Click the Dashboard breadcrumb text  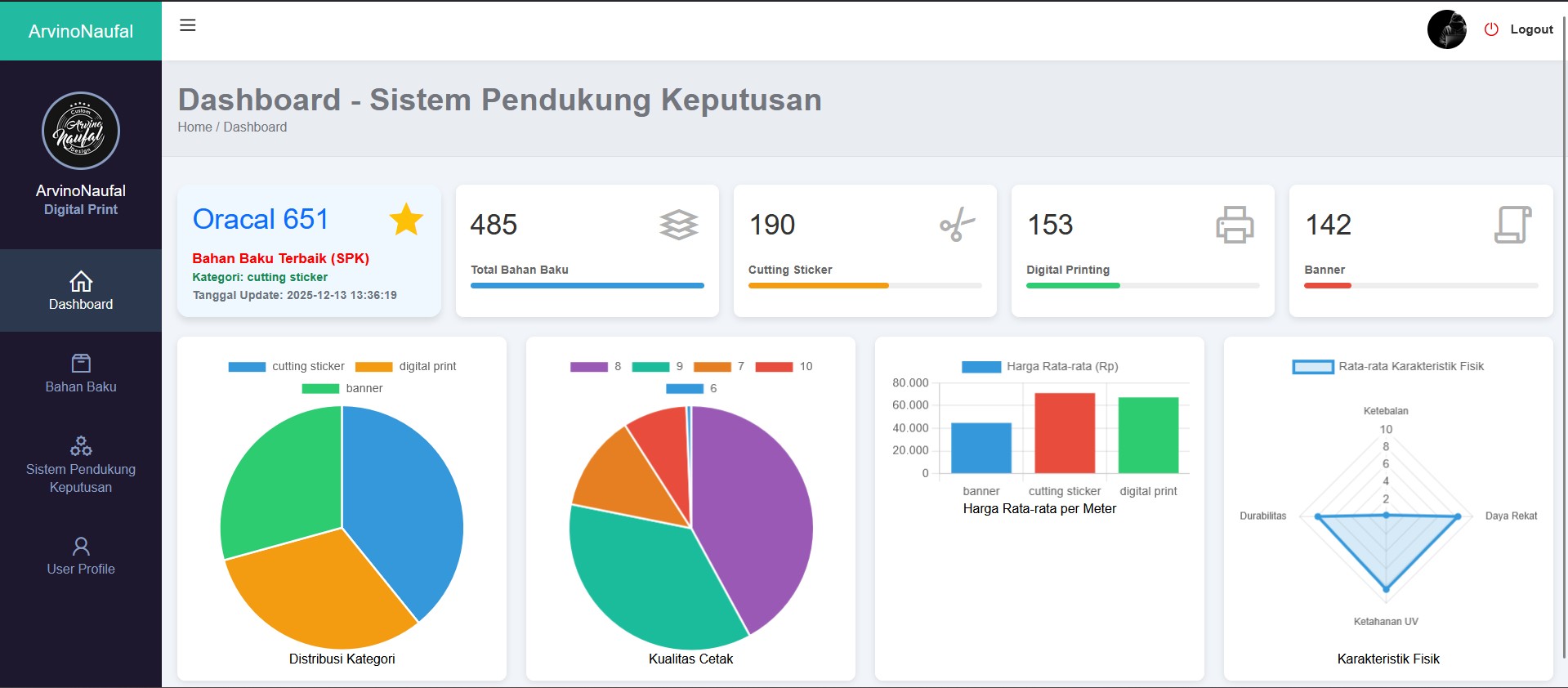[255, 127]
